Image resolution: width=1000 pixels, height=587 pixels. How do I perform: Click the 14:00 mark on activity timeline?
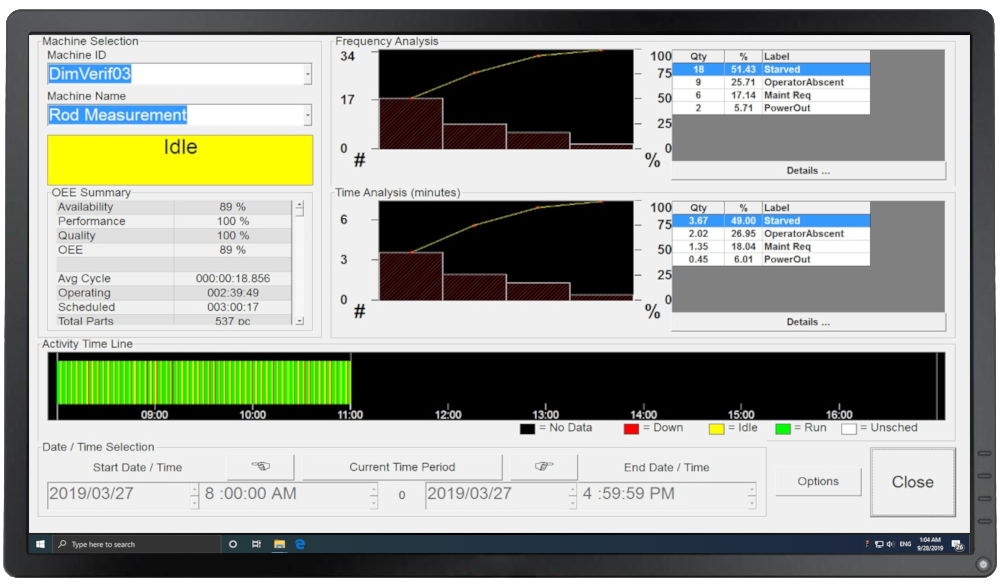pos(643,414)
